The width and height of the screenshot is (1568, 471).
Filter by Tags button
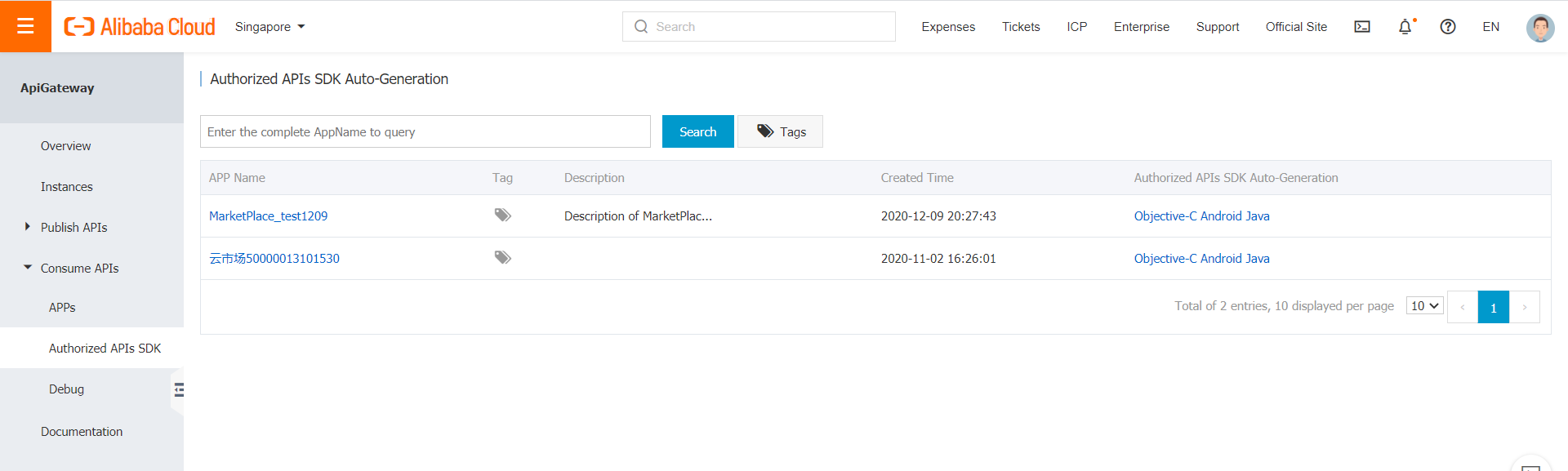pos(780,131)
